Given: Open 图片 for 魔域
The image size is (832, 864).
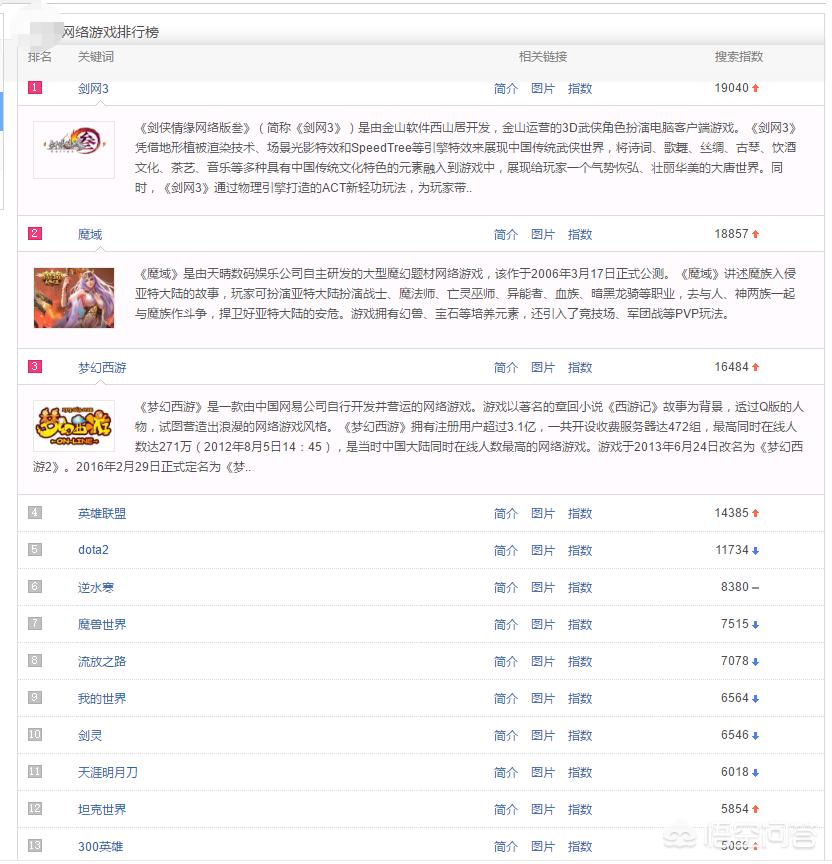Looking at the screenshot, I should 543,234.
